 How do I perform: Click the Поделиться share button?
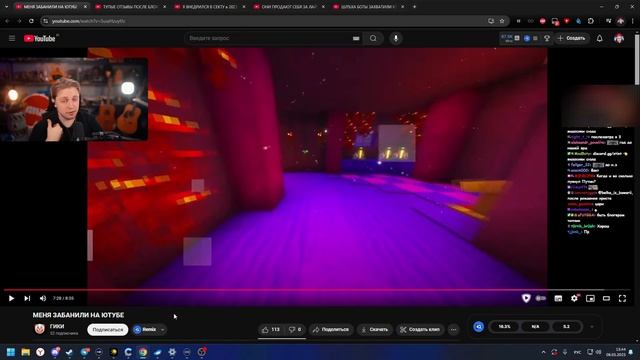click(331, 329)
